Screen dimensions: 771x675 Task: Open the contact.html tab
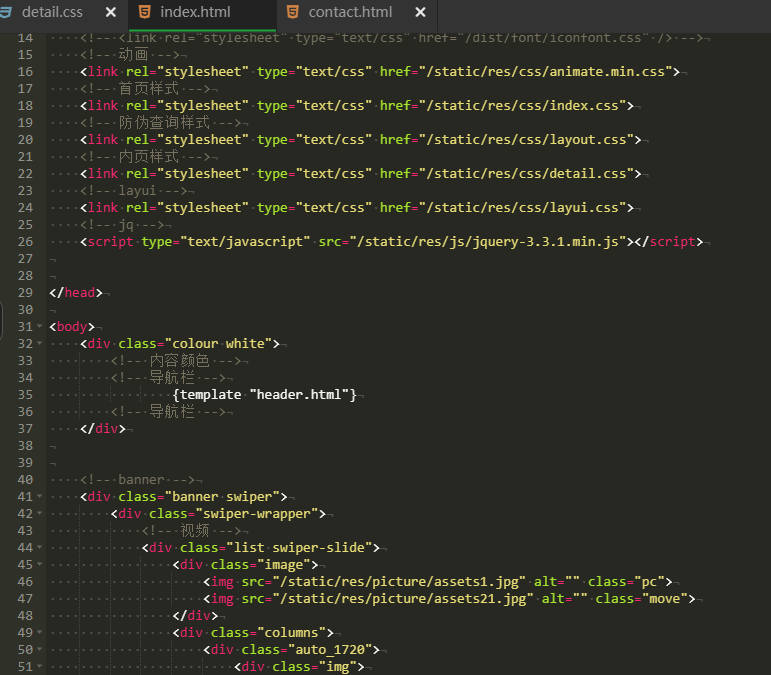350,12
